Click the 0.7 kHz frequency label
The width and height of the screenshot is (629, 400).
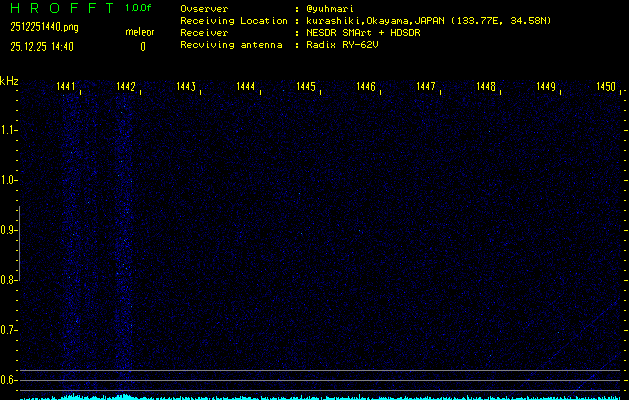pyautogui.click(x=7, y=330)
